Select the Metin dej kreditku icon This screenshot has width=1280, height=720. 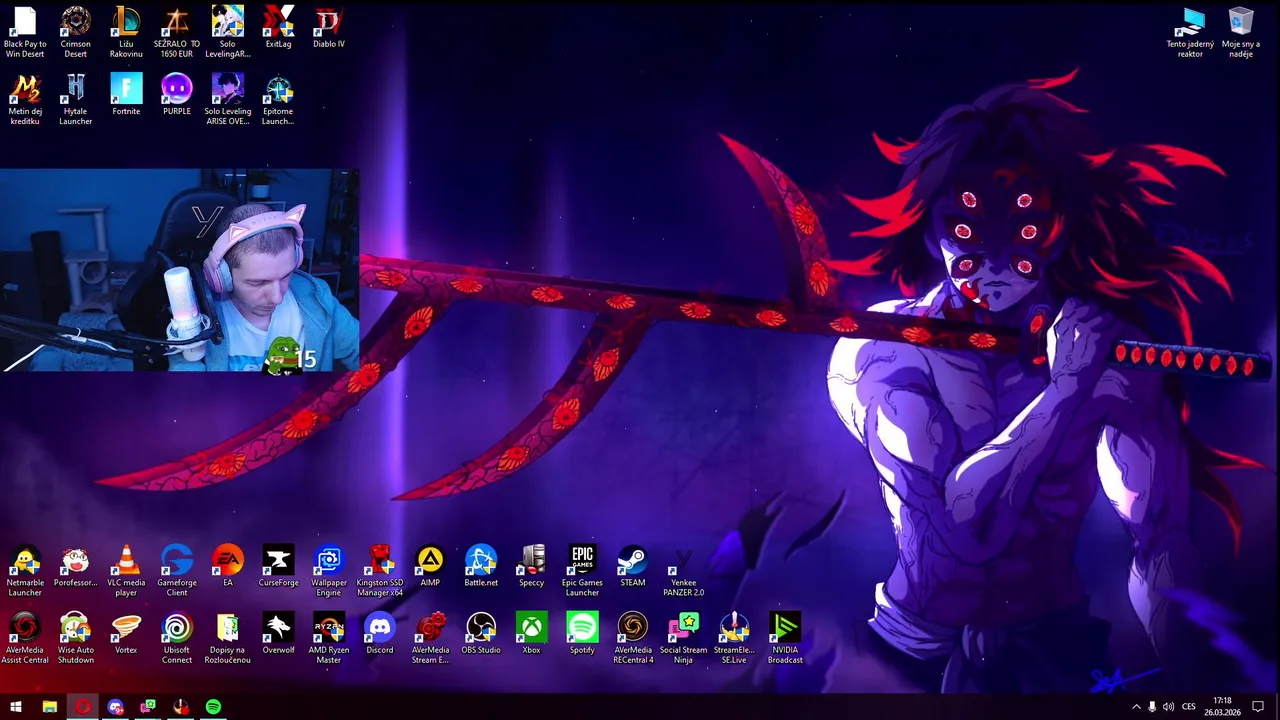pos(25,99)
